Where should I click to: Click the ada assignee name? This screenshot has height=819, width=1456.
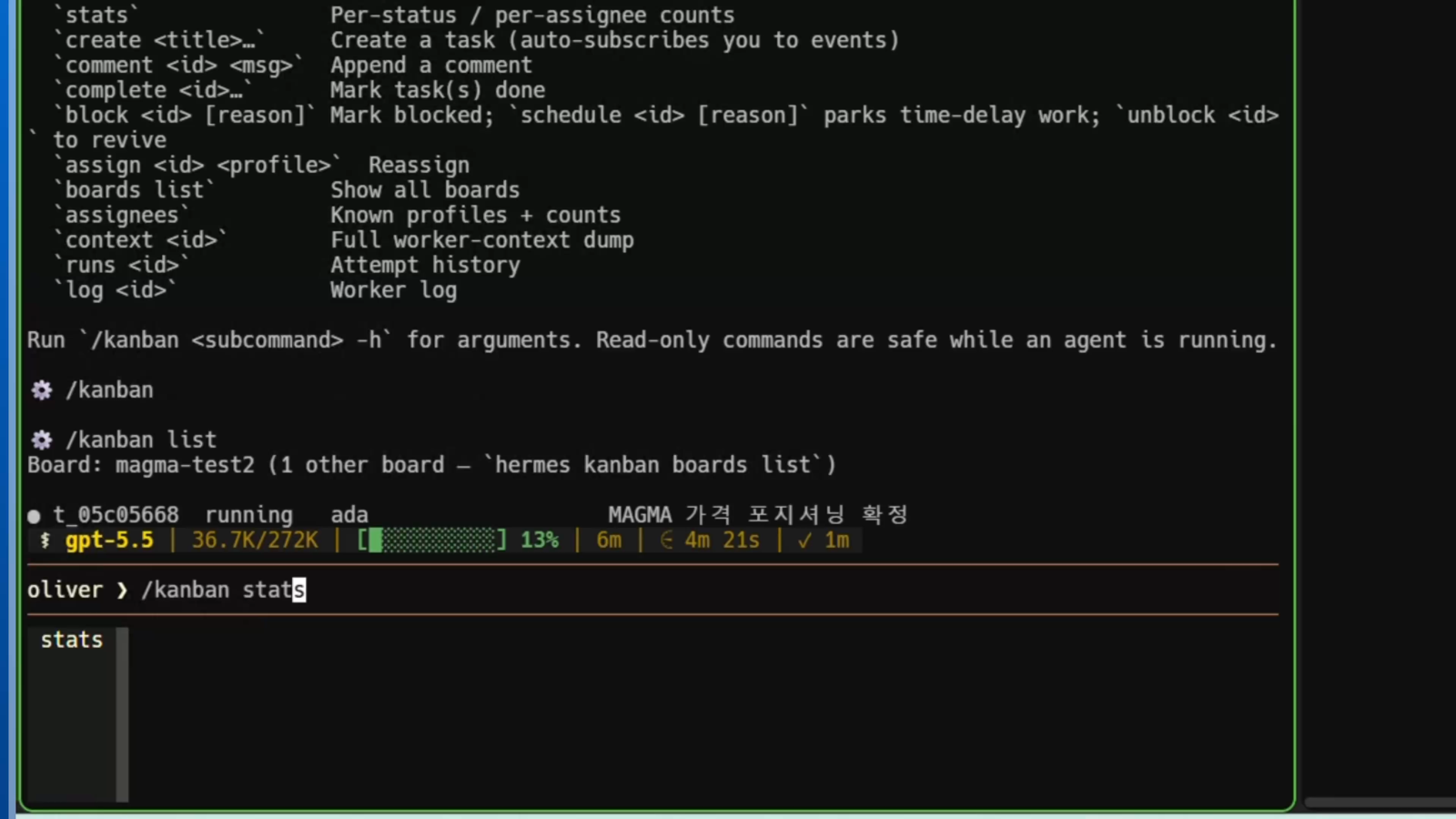pyautogui.click(x=349, y=515)
